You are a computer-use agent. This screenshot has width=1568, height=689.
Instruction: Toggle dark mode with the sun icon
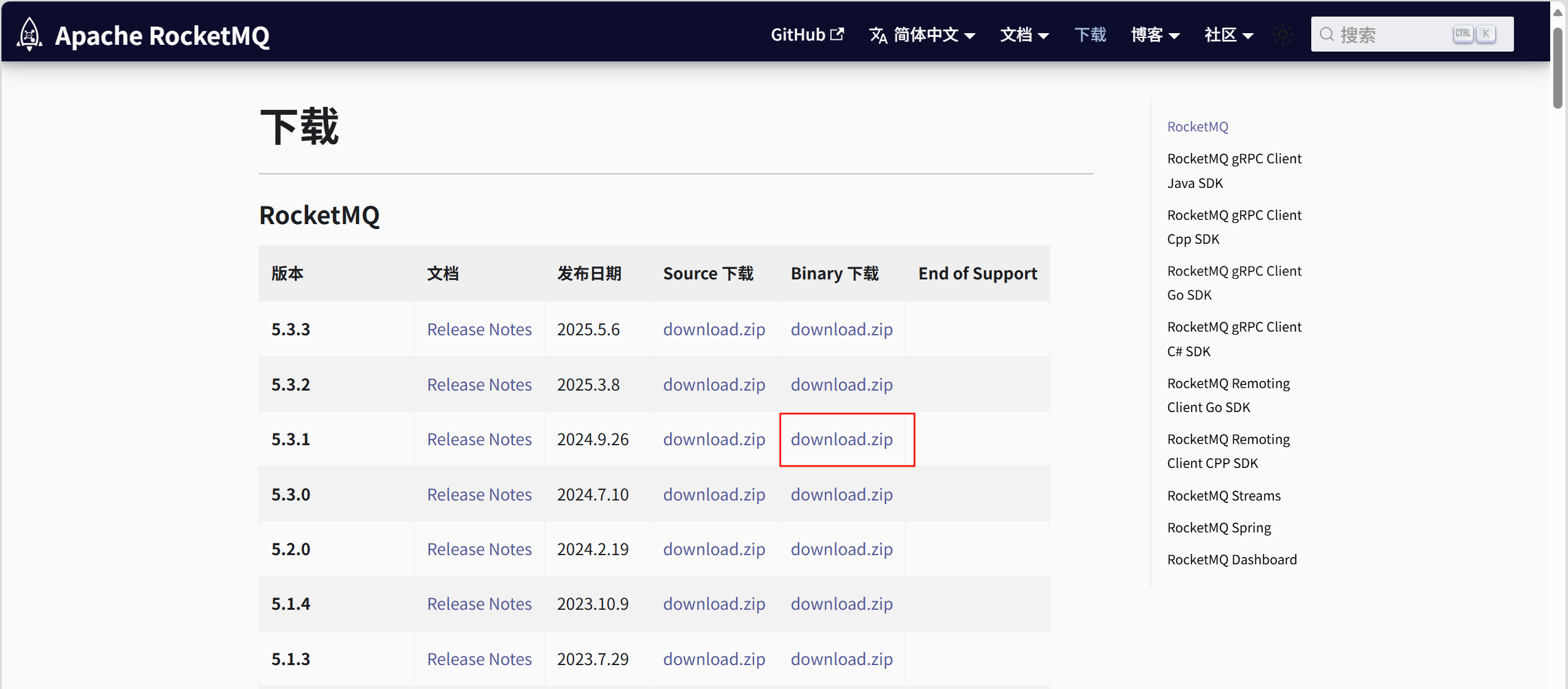pos(1282,35)
